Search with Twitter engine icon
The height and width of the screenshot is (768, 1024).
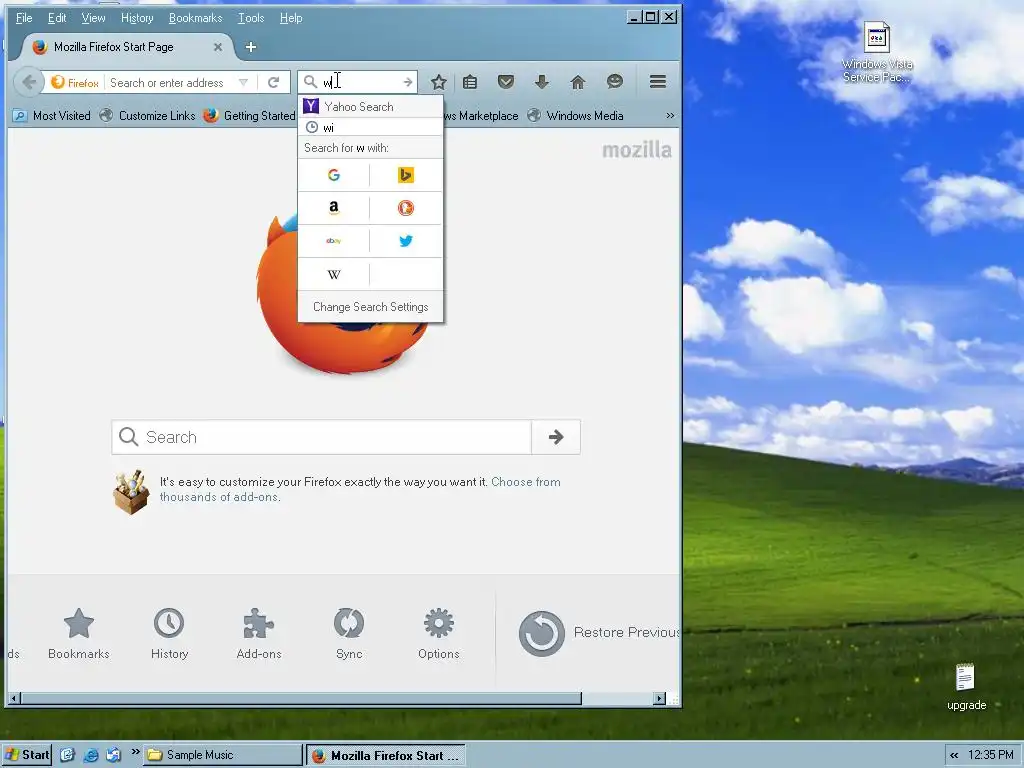(x=406, y=241)
